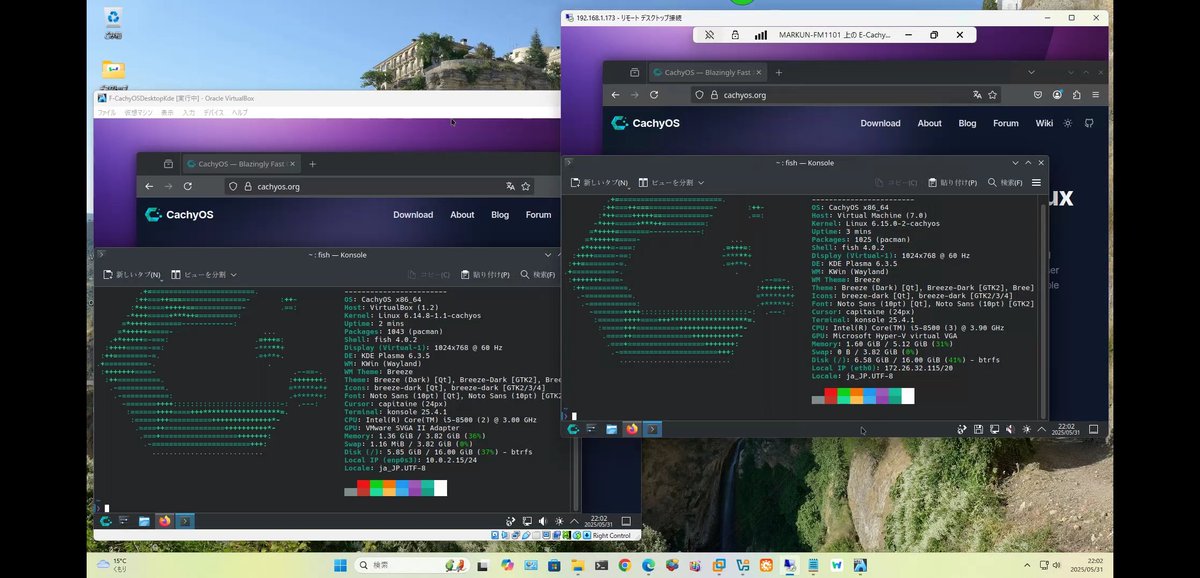Open new tab in remote desktop Firefox
1200x578 pixels.
coord(779,72)
